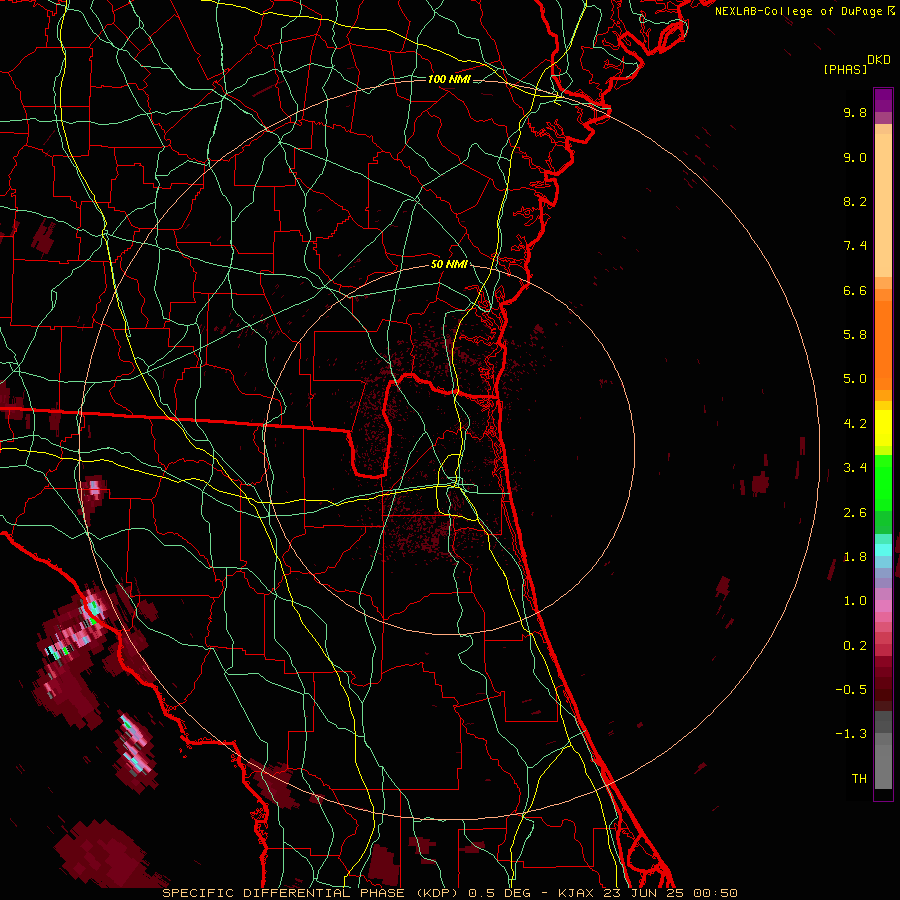Image resolution: width=900 pixels, height=900 pixels.
Task: Click the TH threshold label
Action: 859,779
